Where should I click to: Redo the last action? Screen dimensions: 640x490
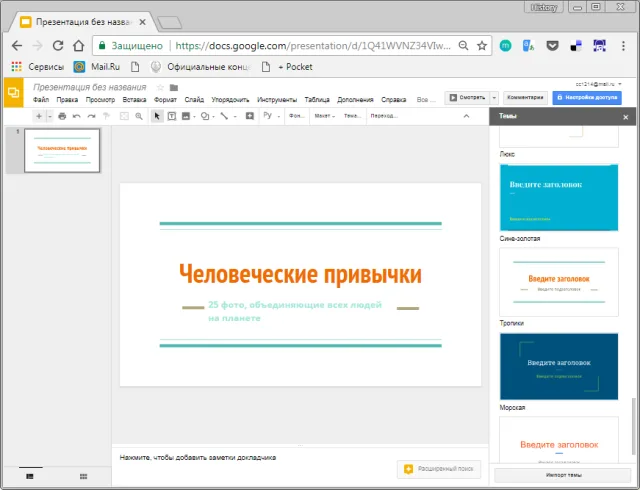click(91, 116)
